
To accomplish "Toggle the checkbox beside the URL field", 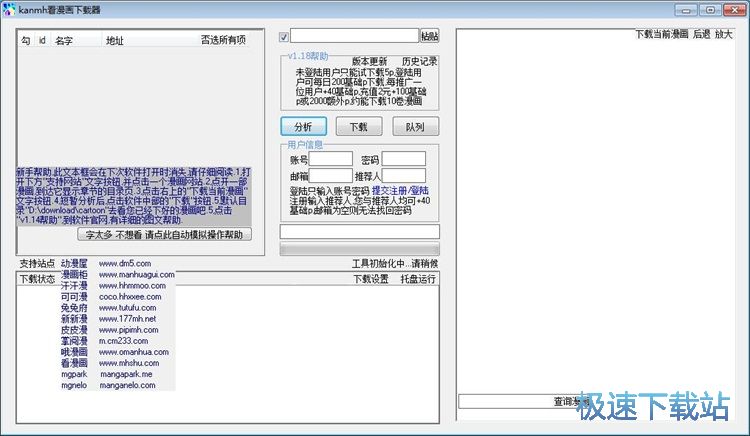I will [x=284, y=36].
